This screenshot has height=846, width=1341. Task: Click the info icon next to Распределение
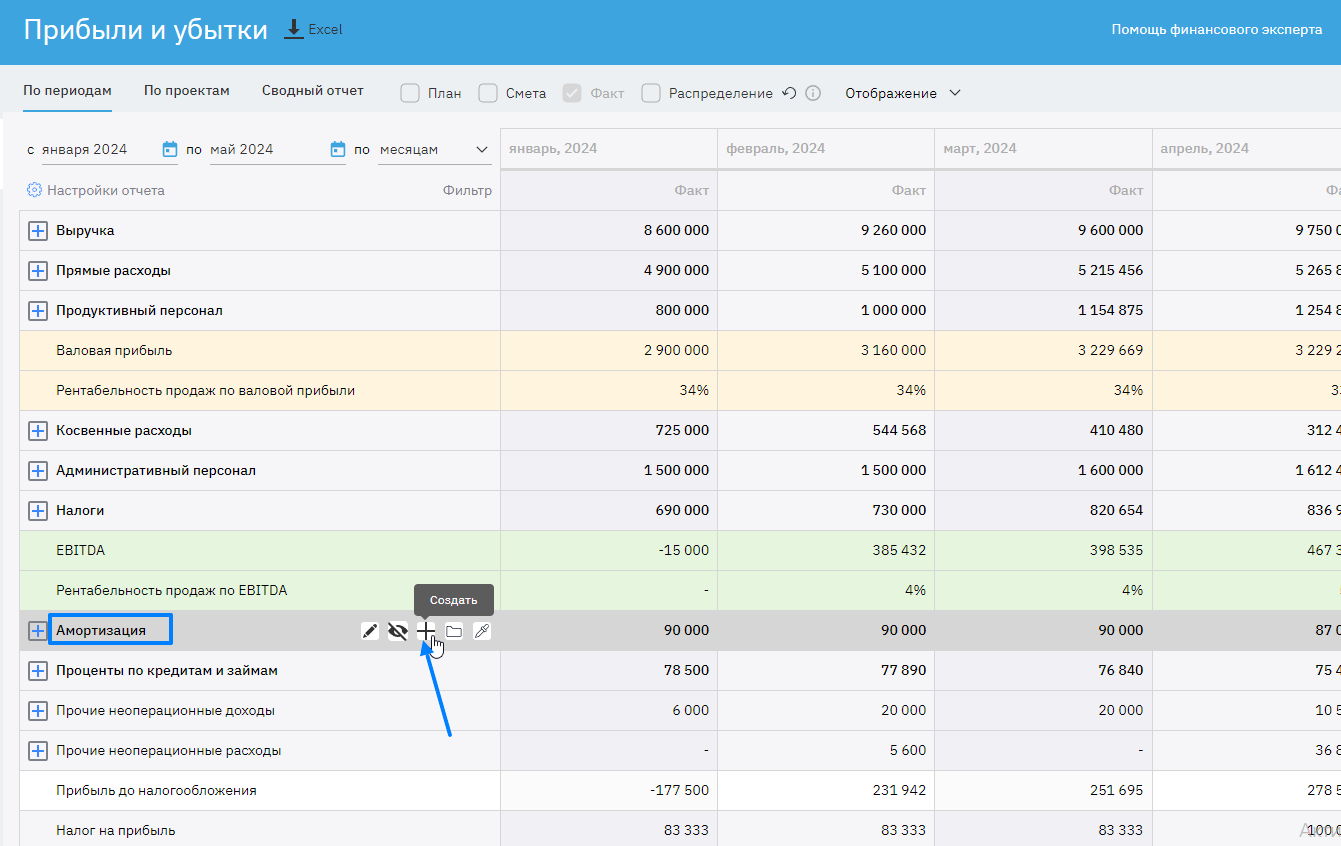(x=813, y=93)
